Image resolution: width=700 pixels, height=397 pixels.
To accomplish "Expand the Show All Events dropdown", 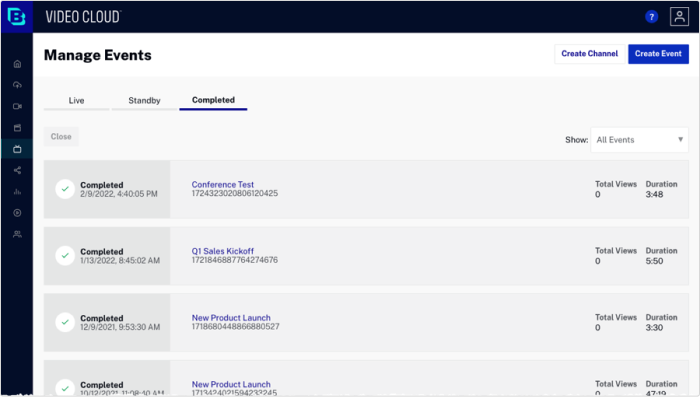I will click(x=639, y=140).
